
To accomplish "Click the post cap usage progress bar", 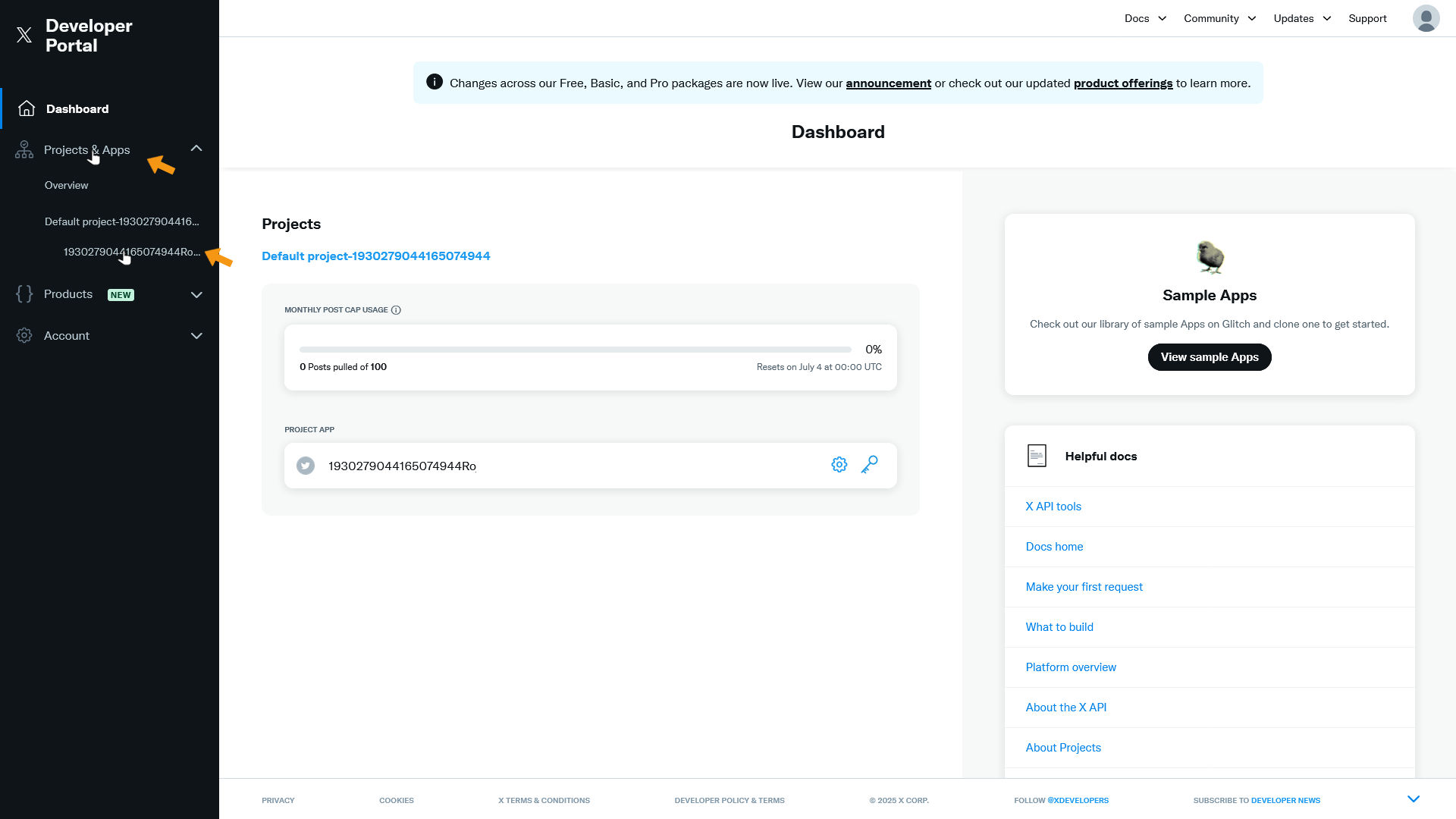I will (575, 350).
